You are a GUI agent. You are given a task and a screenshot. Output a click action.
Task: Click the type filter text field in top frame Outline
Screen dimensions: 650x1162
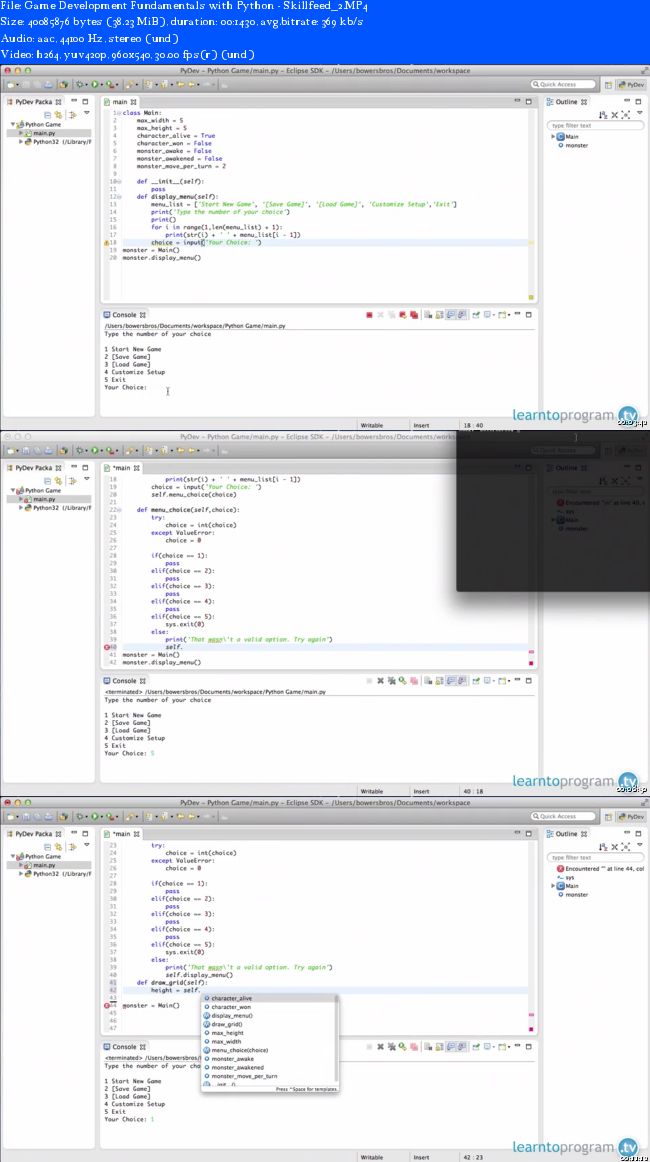596,125
